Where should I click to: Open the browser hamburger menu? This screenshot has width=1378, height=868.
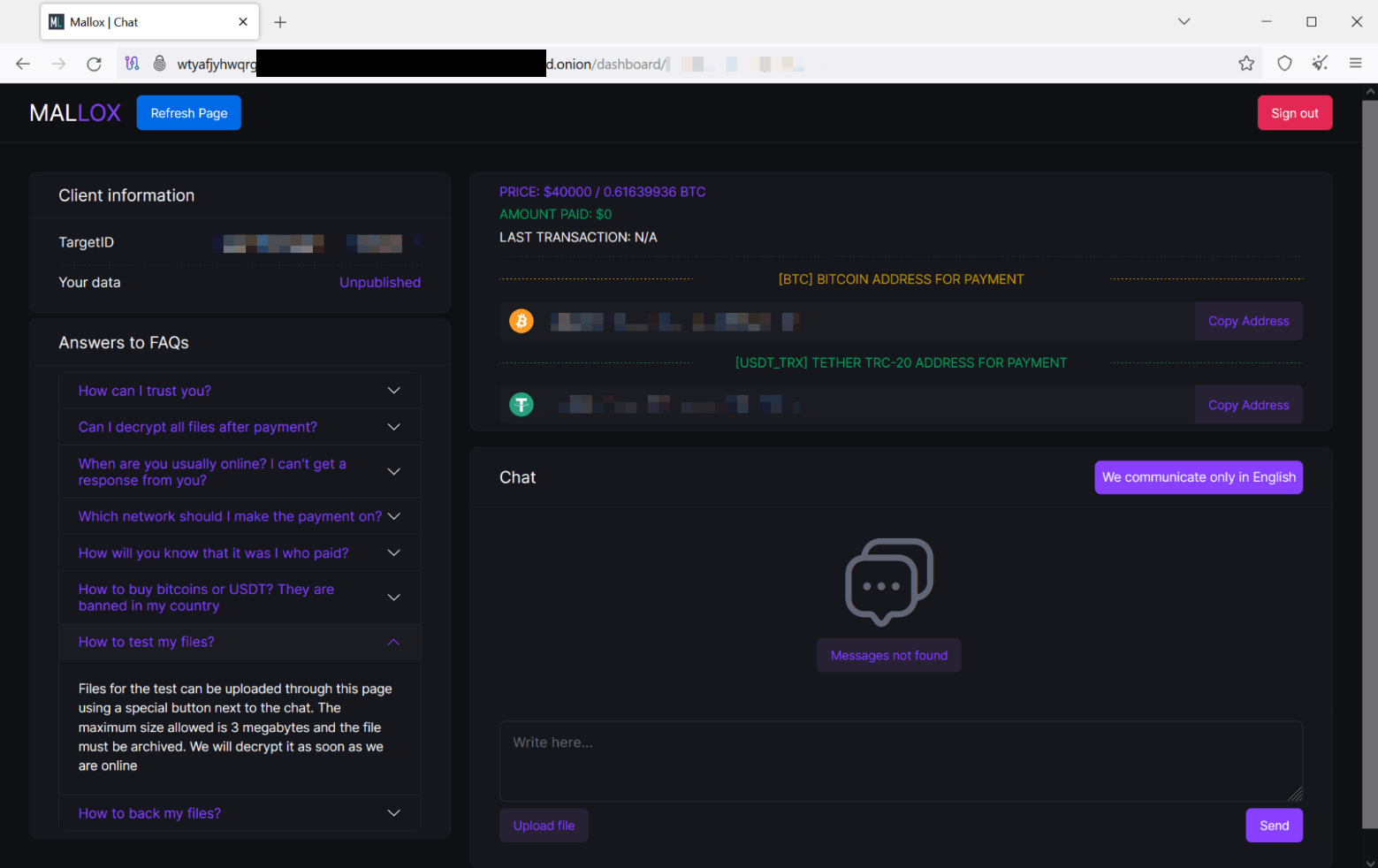coord(1355,64)
